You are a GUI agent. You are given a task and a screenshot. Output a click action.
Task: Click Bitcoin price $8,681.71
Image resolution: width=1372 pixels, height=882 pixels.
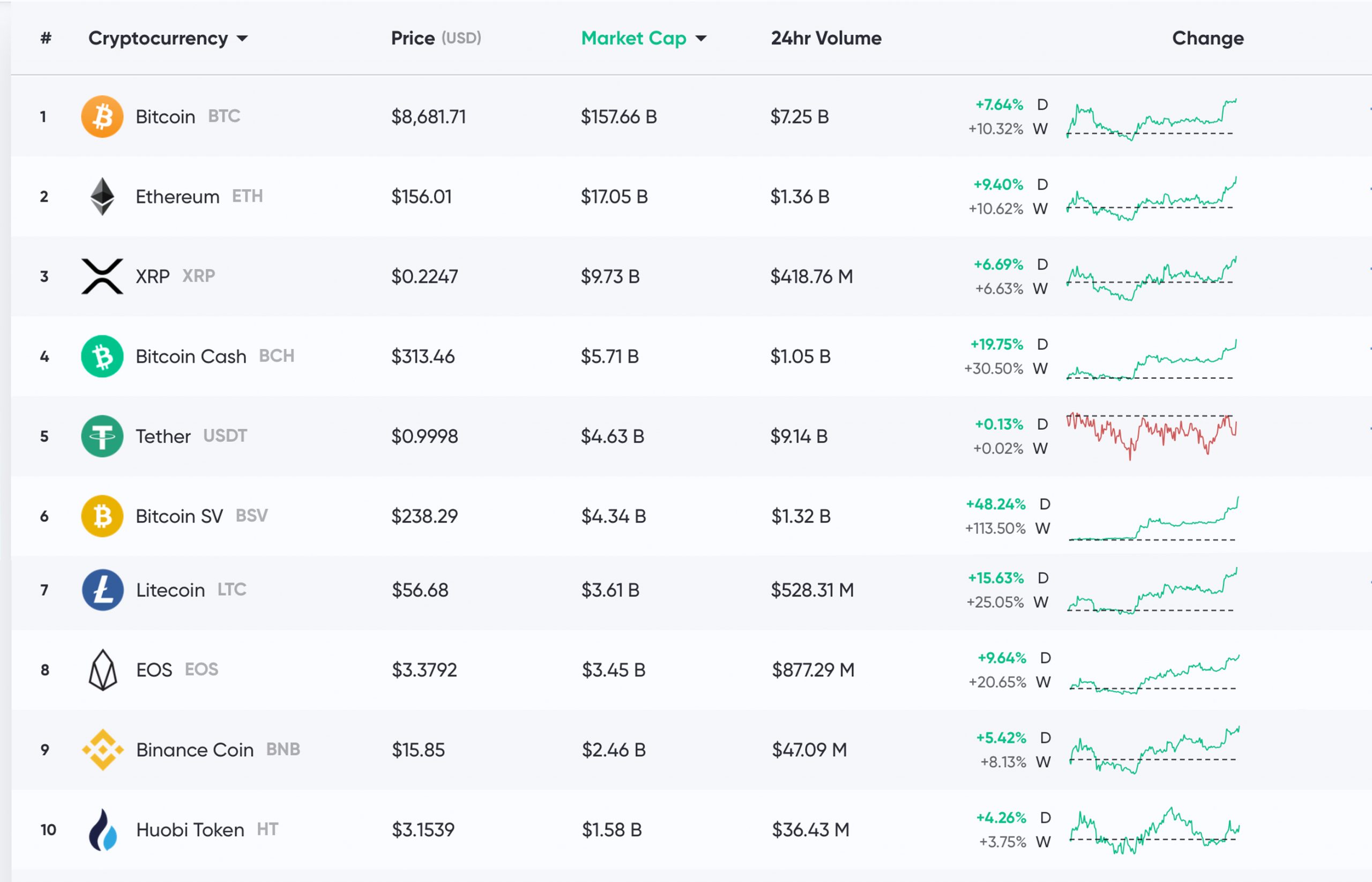(429, 117)
